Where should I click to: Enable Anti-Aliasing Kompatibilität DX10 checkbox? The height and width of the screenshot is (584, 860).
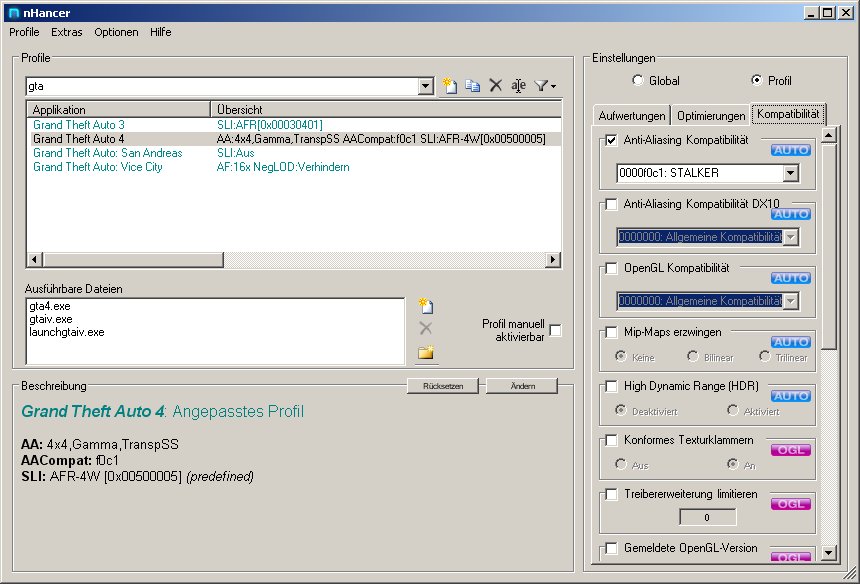(611, 205)
